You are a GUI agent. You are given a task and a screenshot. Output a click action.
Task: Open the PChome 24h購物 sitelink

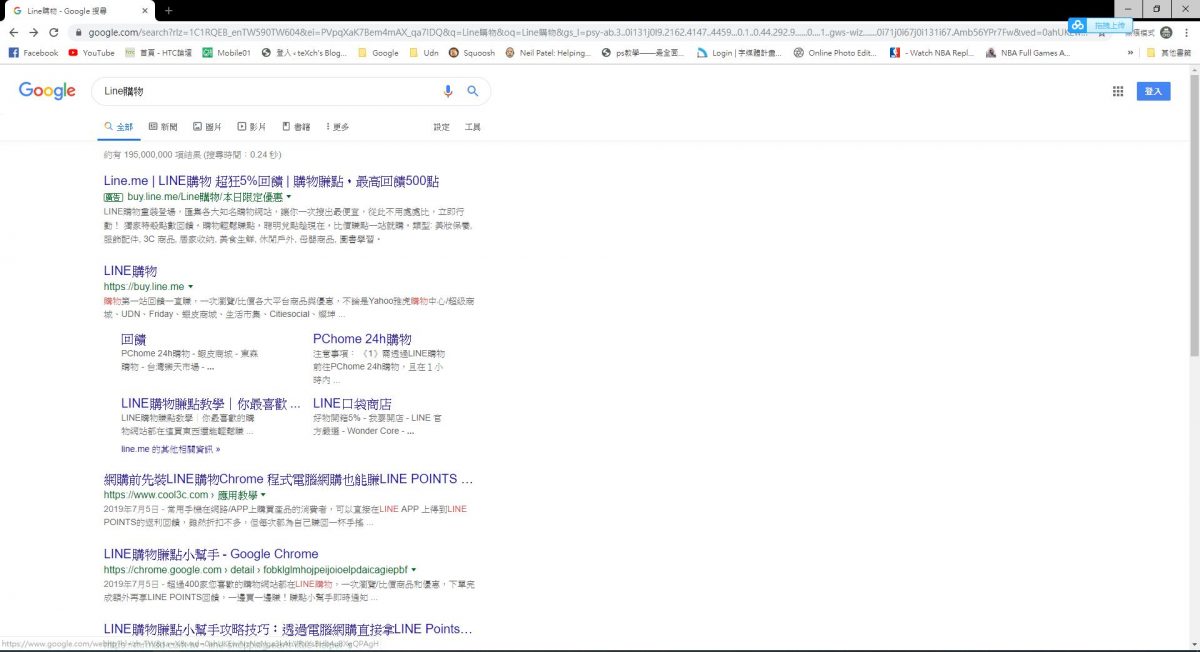(x=362, y=339)
